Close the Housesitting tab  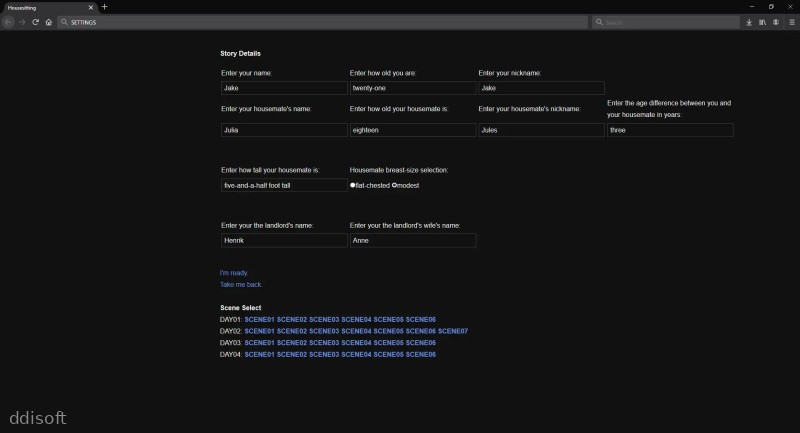91,8
